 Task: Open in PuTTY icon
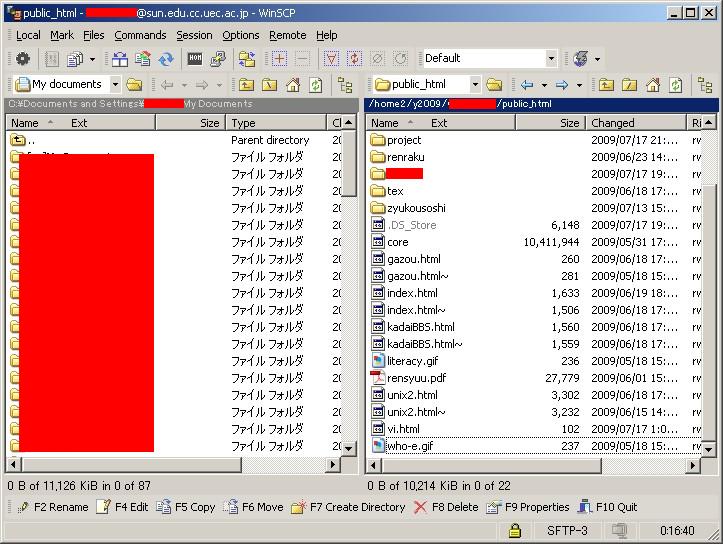[218, 59]
